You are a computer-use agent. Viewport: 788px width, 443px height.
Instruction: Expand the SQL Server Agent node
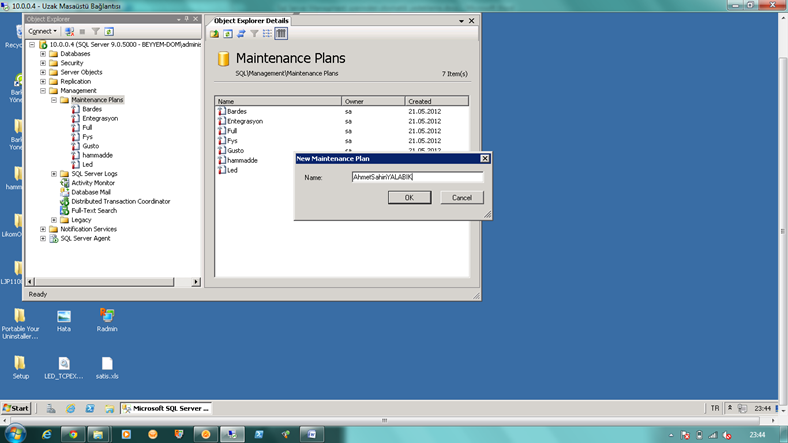pos(43,239)
